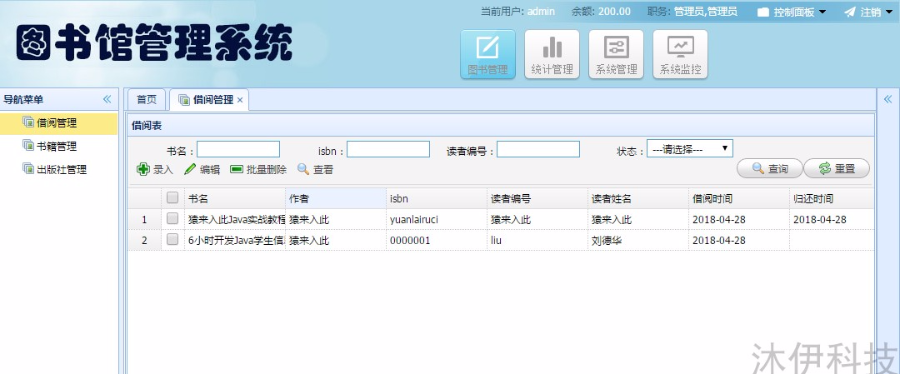Focus the 读者编号 input field
Viewport: 900px width, 374px height.
click(x=538, y=149)
